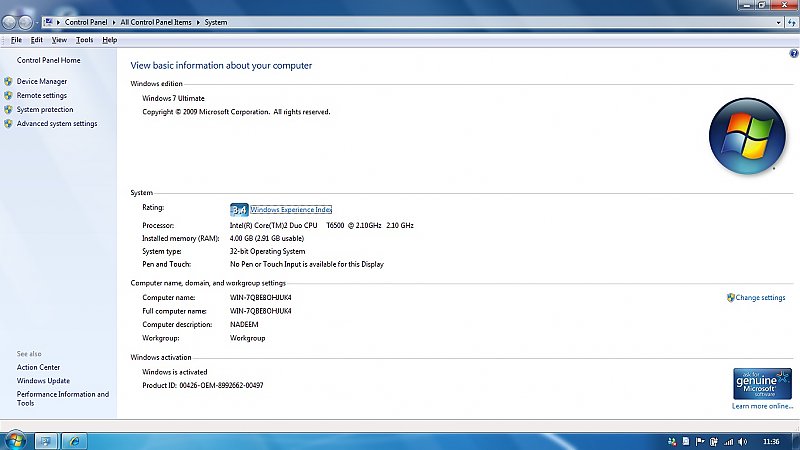800x450 pixels.
Task: Click the address bar refresh button
Action: pyautogui.click(x=792, y=22)
